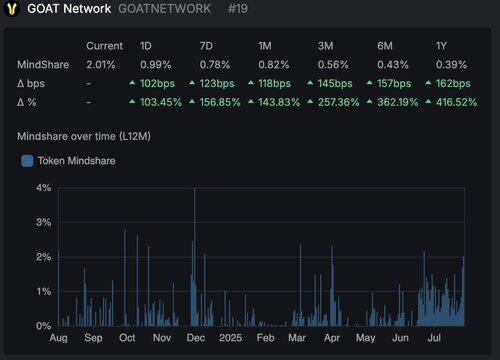500x360 pixels.
Task: Click the 1D column header
Action: point(146,46)
